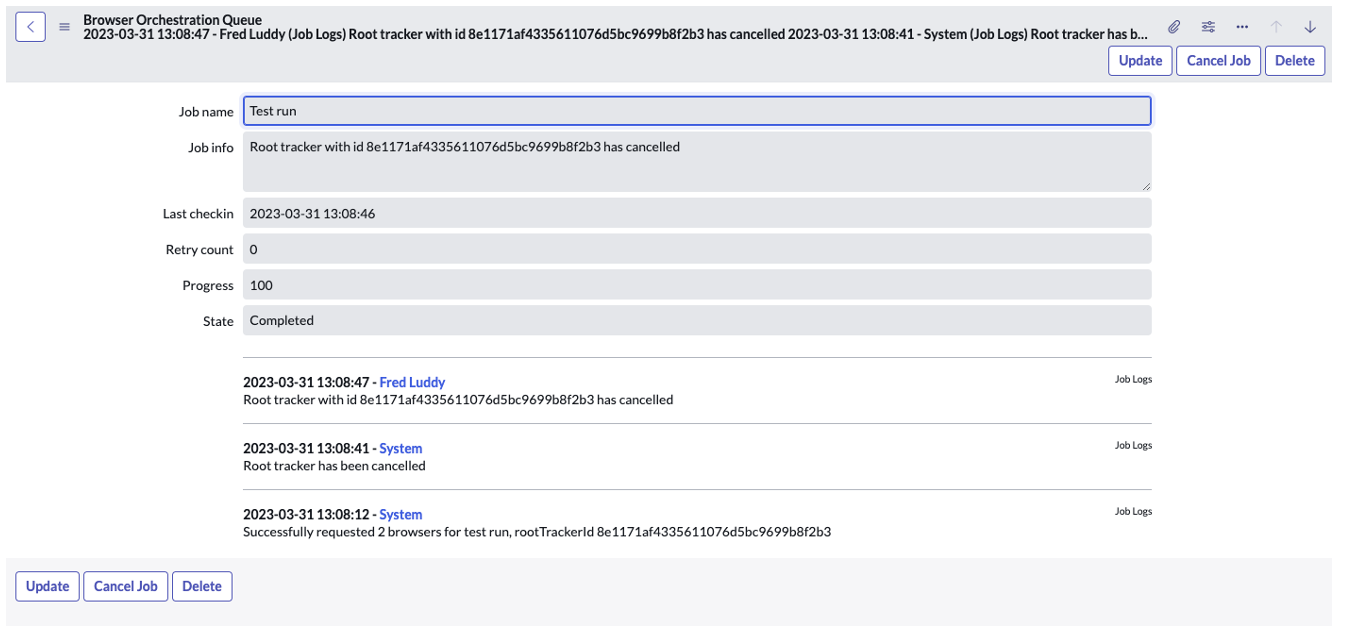1348x636 pixels.
Task: Click Fred Luddy's log message with tracker id
Action: pos(458,399)
